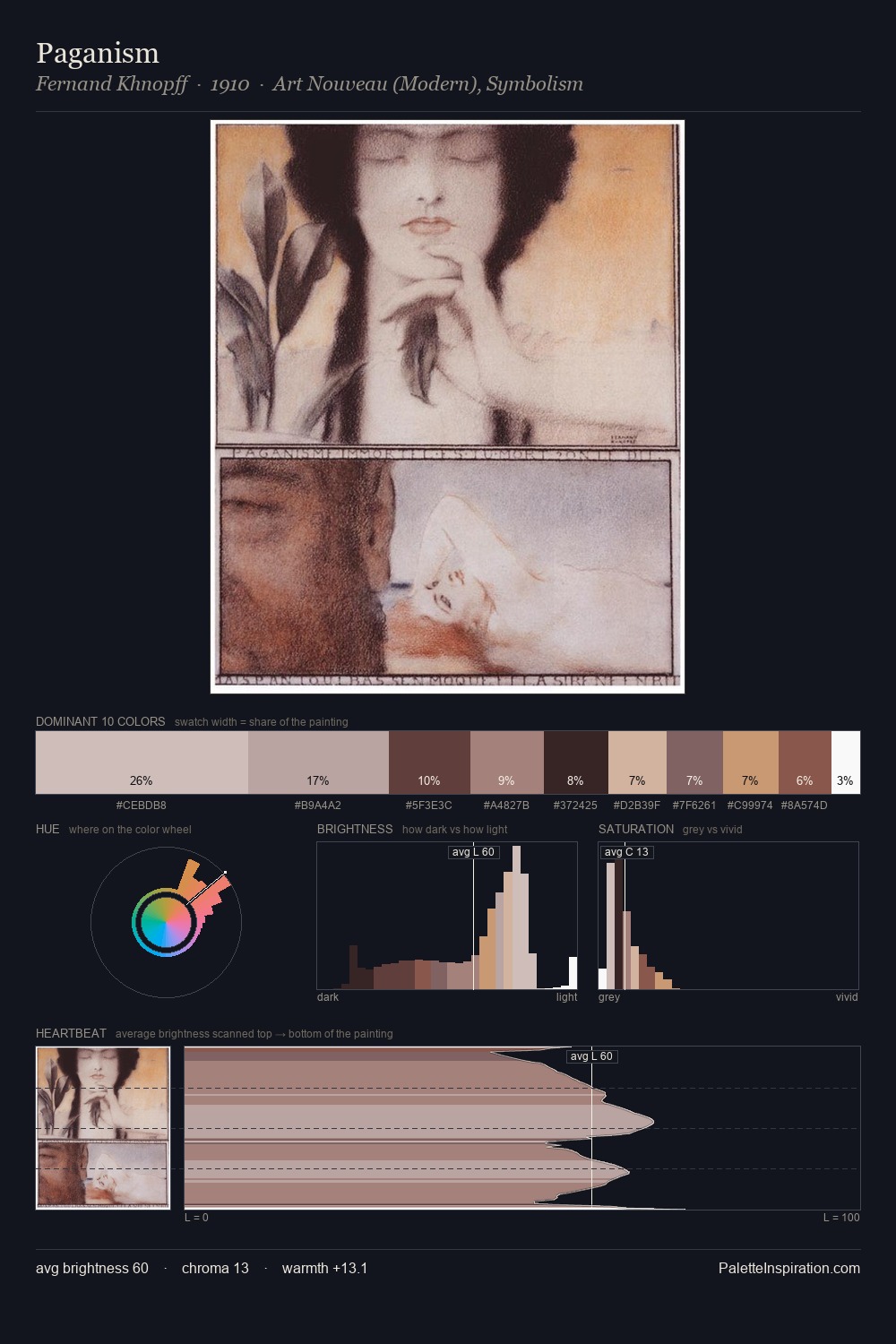Select the #C99974 tan swatch
The height and width of the screenshot is (1344, 896).
click(x=751, y=762)
